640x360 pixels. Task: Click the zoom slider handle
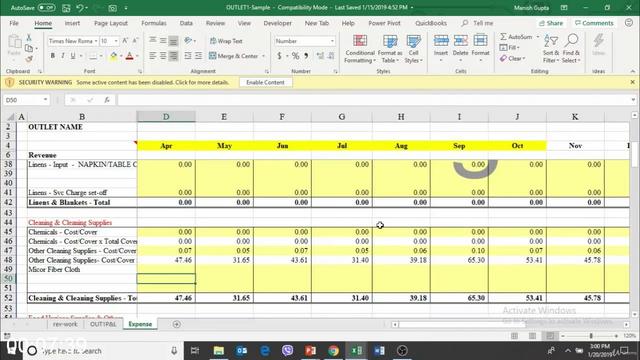[x=591, y=336]
